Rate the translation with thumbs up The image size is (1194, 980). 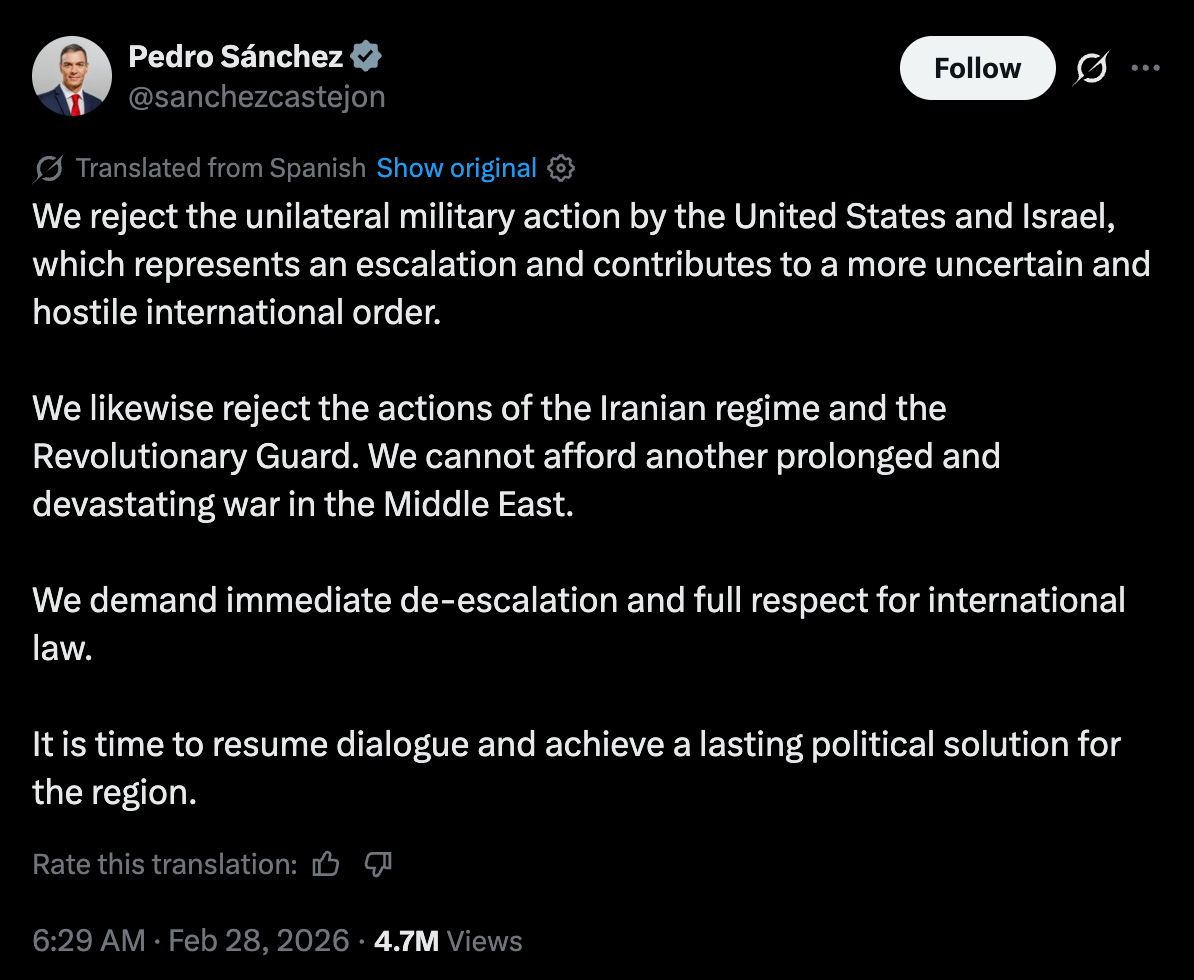point(326,864)
